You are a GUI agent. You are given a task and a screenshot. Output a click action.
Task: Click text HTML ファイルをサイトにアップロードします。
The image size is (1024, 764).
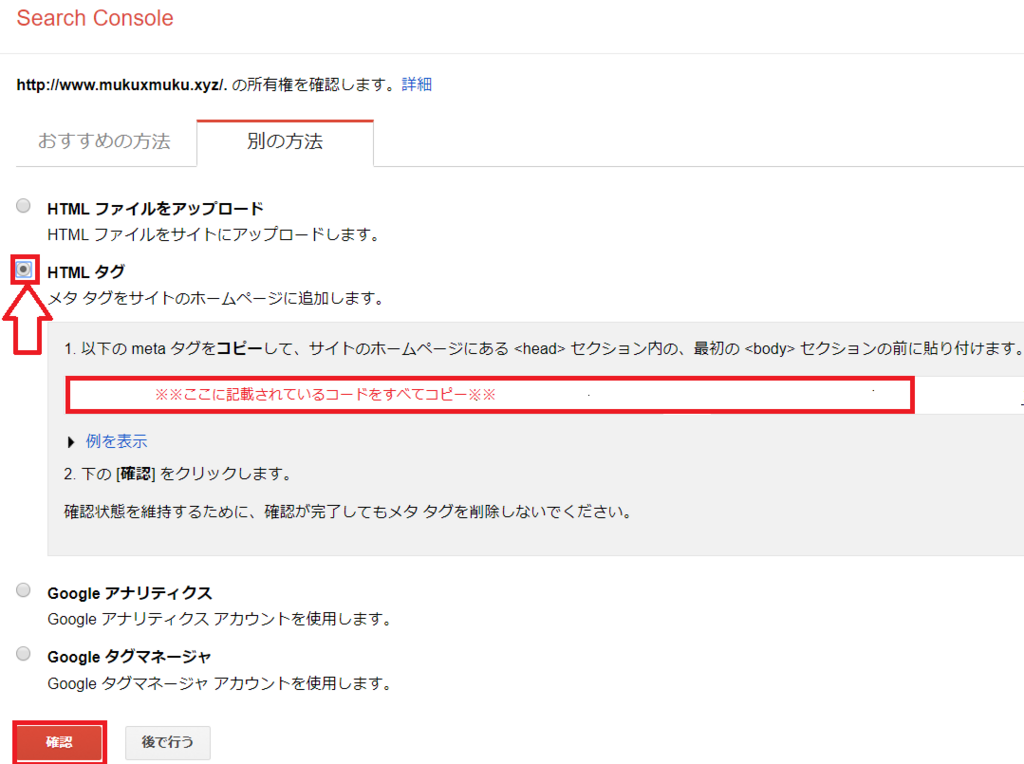tap(214, 234)
